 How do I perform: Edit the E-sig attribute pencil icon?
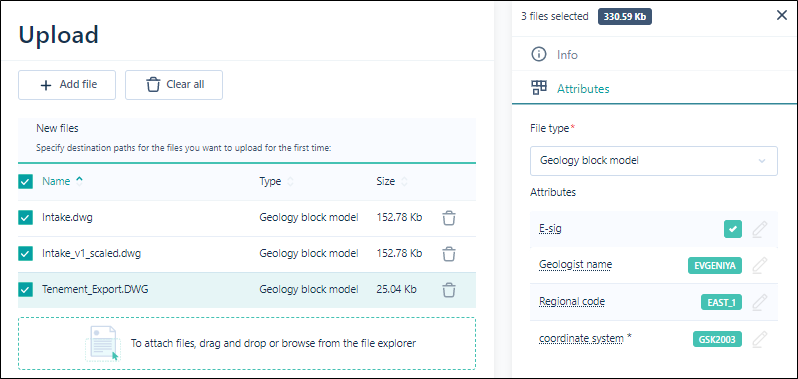(759, 229)
